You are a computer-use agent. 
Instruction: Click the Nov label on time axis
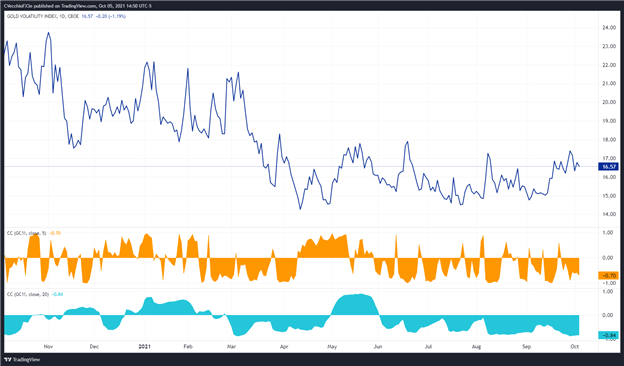(48, 347)
